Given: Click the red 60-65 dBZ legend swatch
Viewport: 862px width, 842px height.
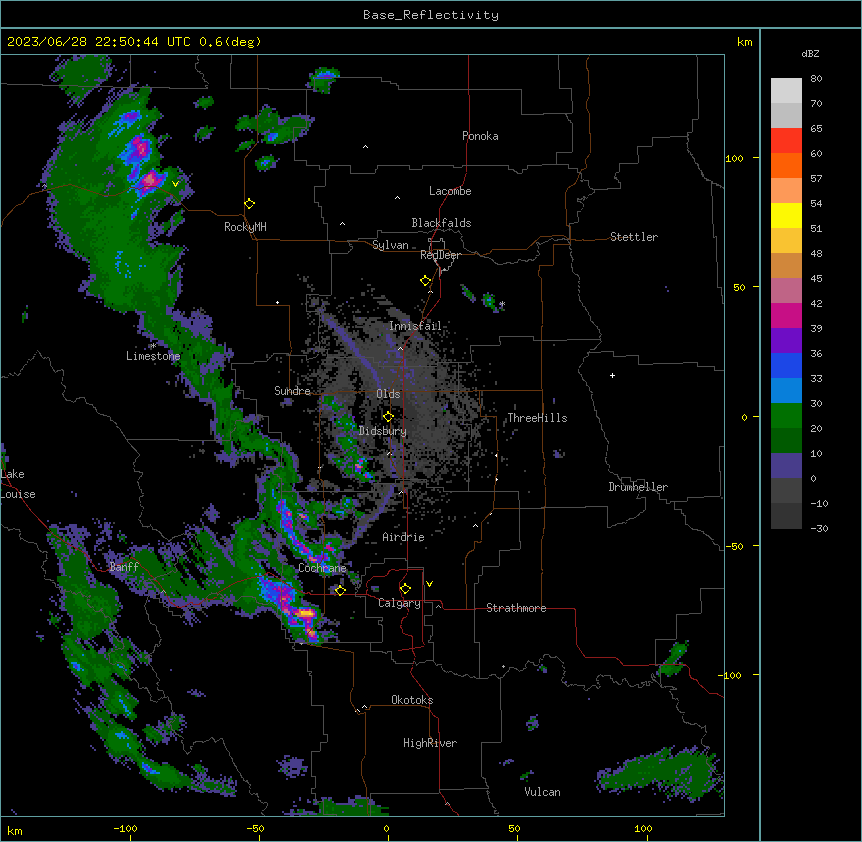Looking at the screenshot, I should tap(786, 141).
